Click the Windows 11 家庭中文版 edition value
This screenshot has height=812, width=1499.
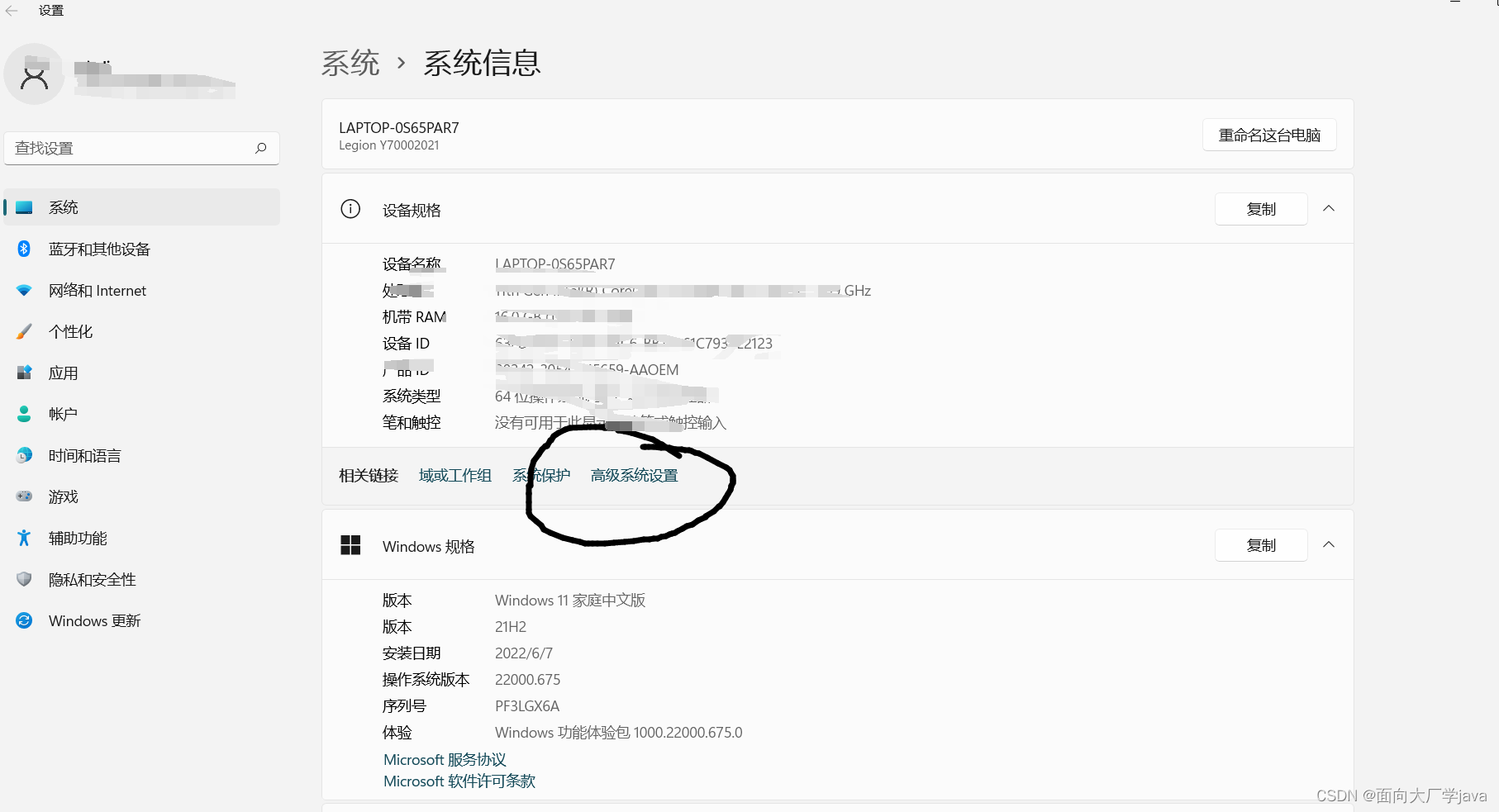click(x=570, y=600)
